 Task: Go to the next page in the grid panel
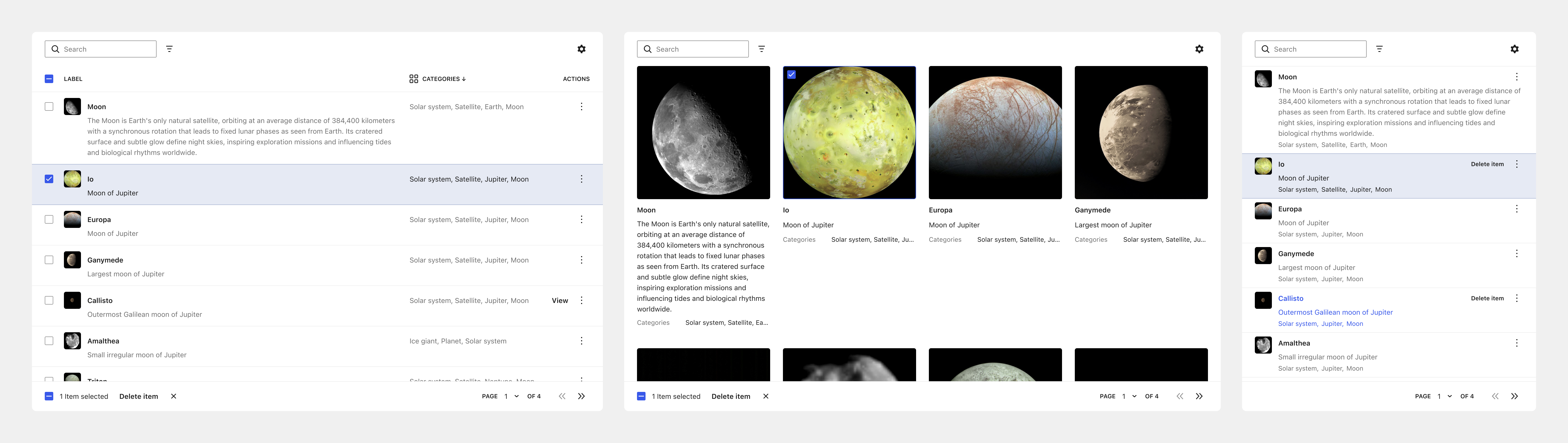pos(1199,396)
